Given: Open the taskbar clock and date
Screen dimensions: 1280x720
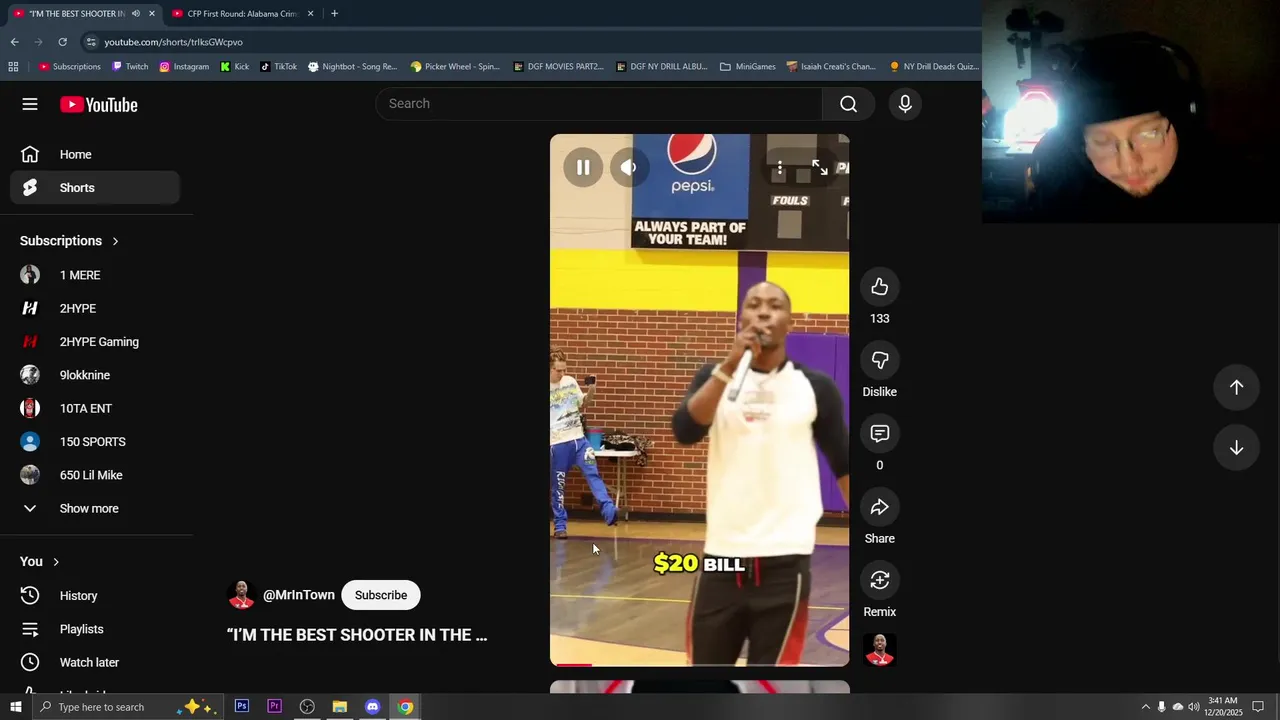Looking at the screenshot, I should click(1223, 707).
